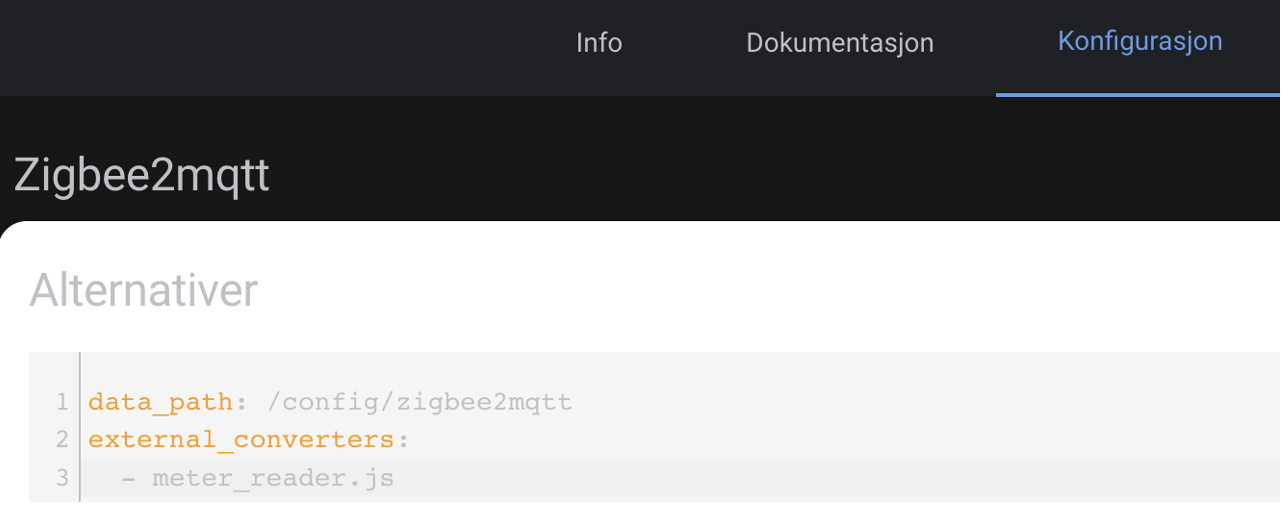Click the zigbee2mqtt folder name on line 1
The height and width of the screenshot is (510, 1282).
tap(484, 402)
